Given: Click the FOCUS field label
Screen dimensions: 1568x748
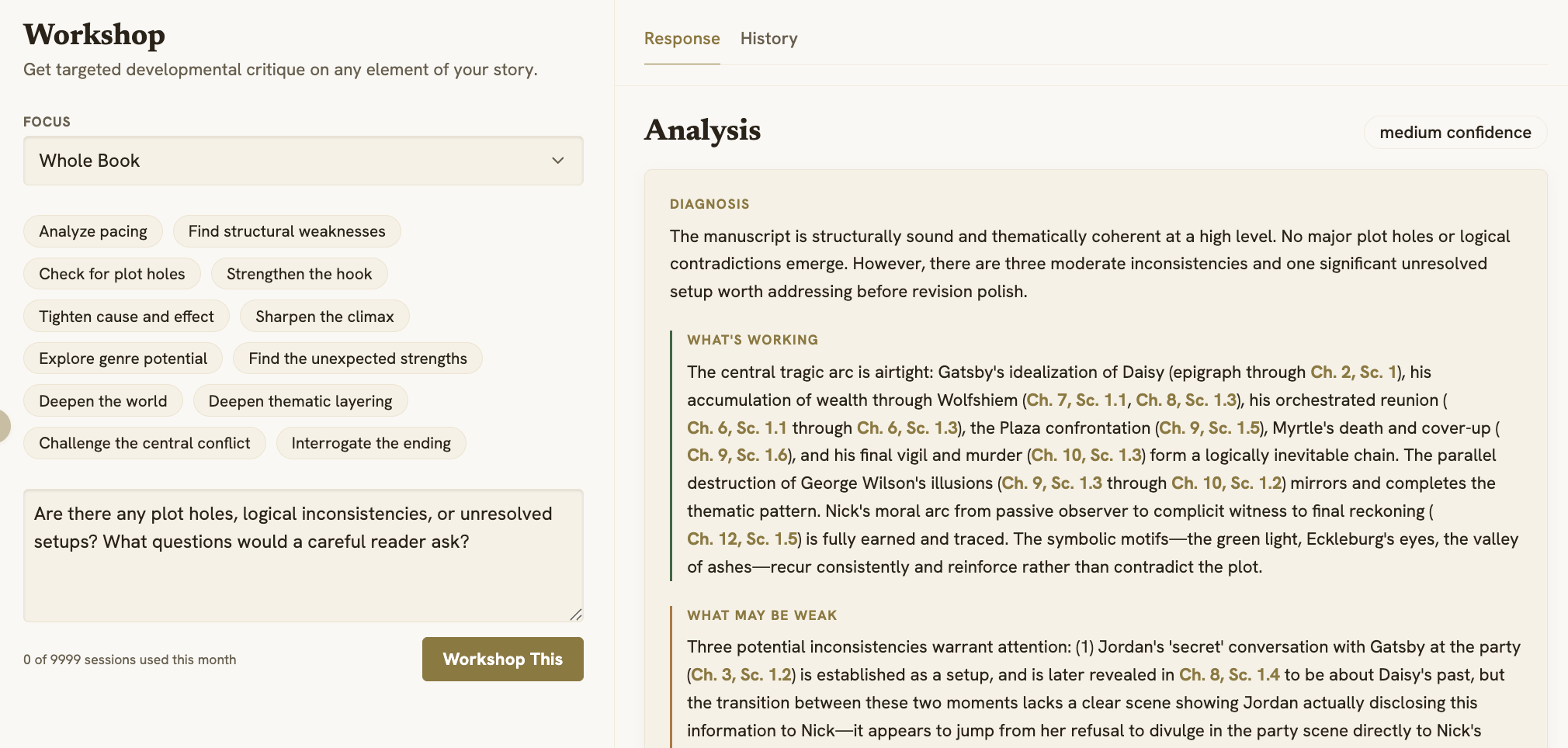Looking at the screenshot, I should 47,122.
